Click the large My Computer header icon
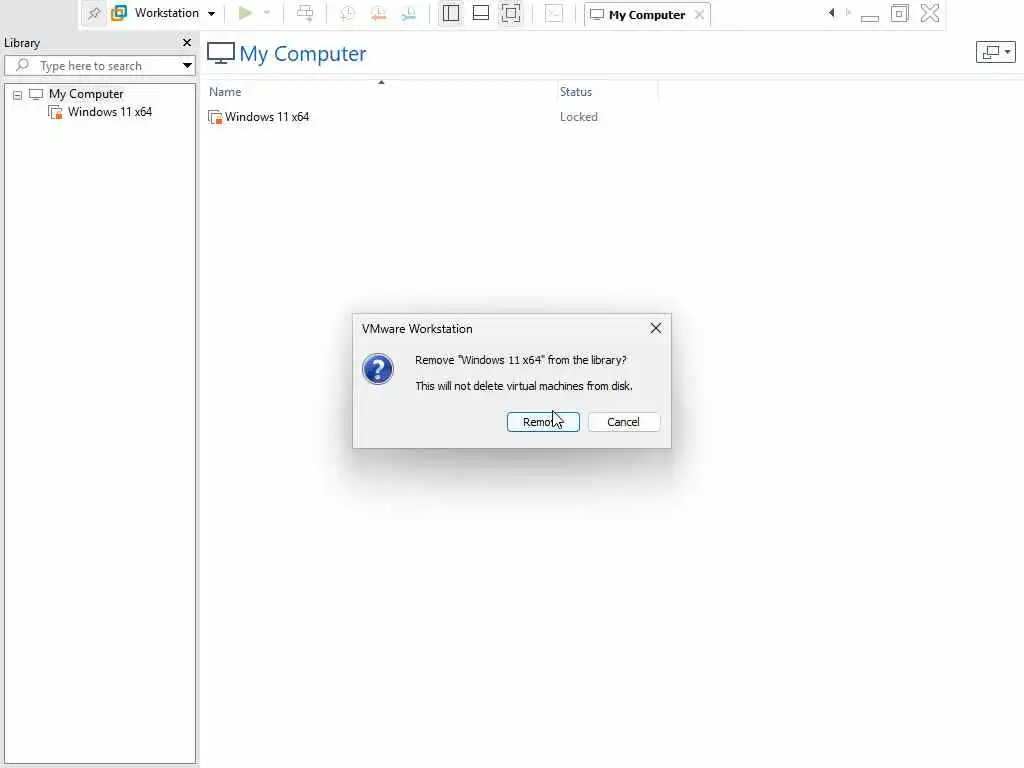Viewport: 1024px width, 768px height. [221, 54]
